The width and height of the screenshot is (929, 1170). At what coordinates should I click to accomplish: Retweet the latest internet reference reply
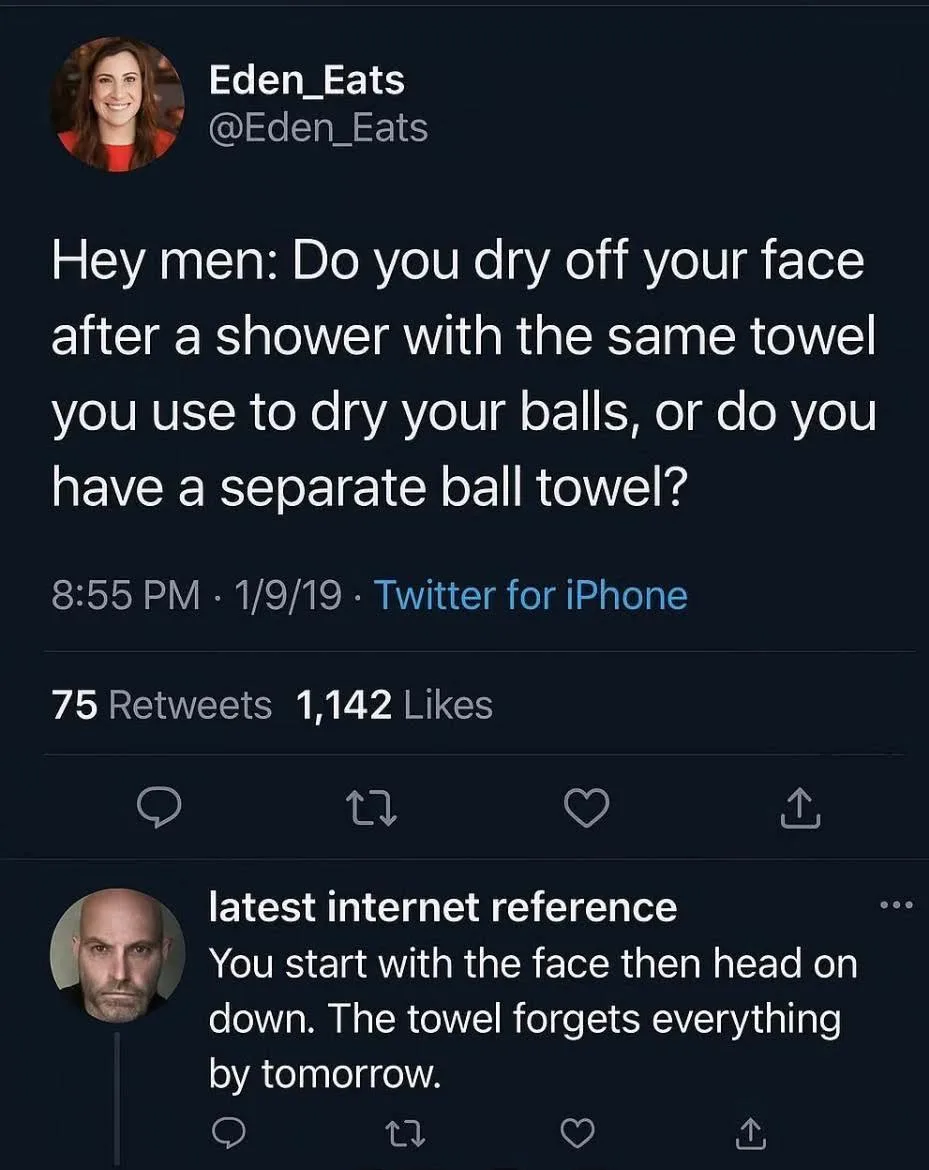pyautogui.click(x=406, y=1132)
